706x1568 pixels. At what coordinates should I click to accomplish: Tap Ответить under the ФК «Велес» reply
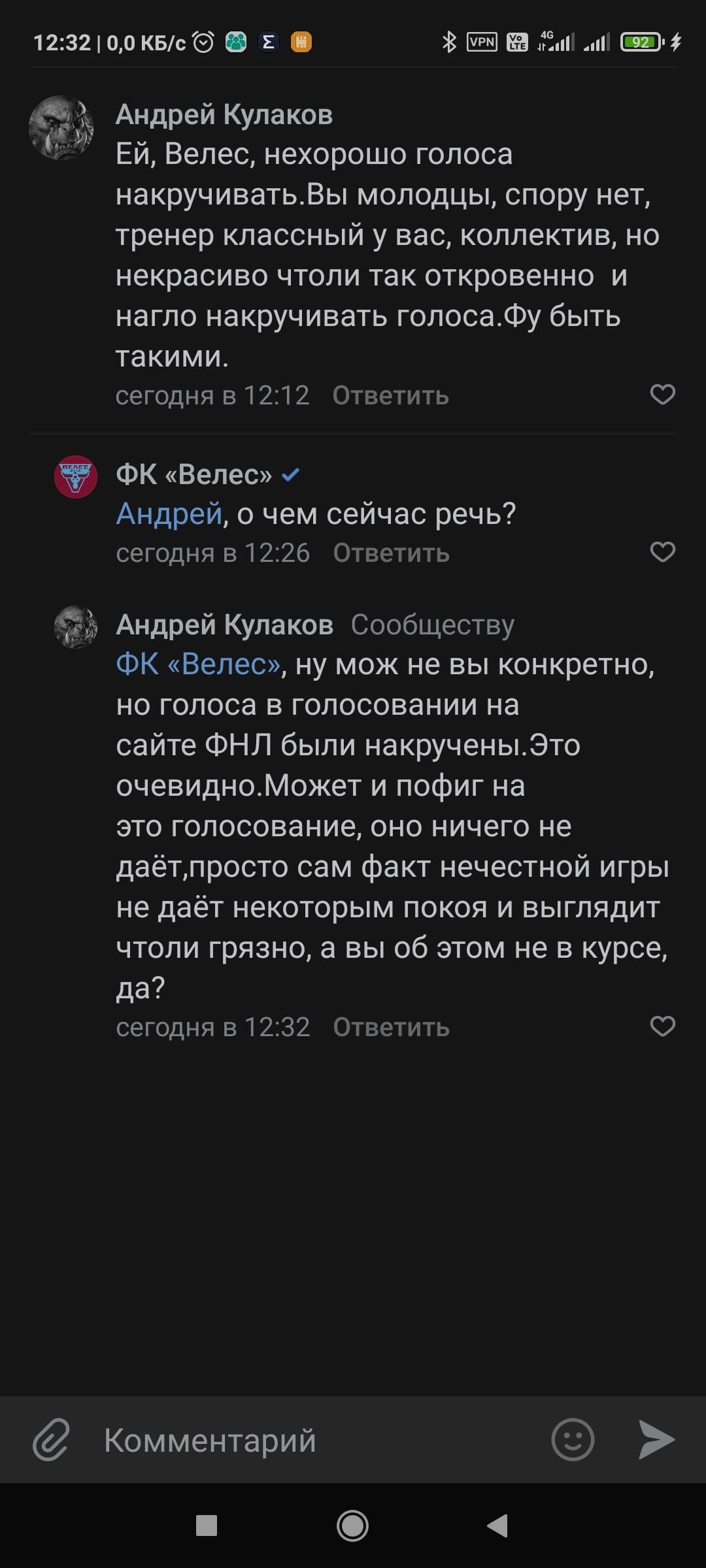coord(391,553)
